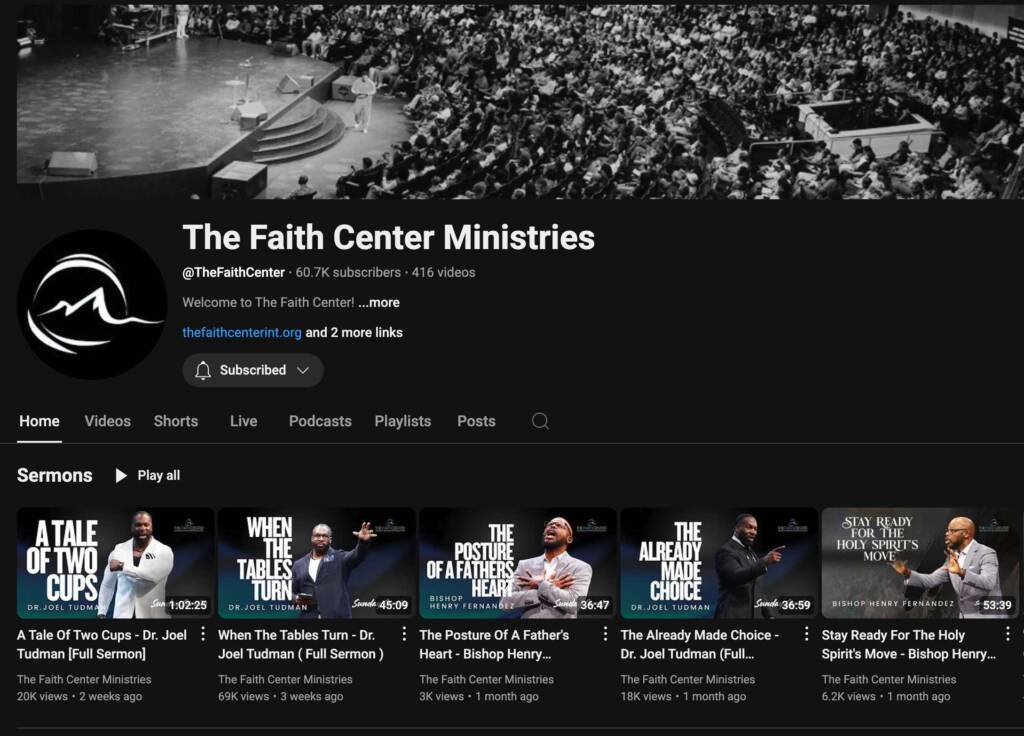1024x736 pixels.
Task: Click '69K views • 3 weeks ago' text
Action: [281, 696]
